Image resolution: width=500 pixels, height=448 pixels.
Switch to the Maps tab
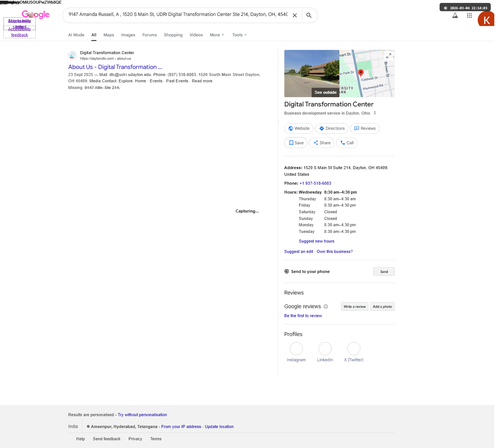pos(109,35)
